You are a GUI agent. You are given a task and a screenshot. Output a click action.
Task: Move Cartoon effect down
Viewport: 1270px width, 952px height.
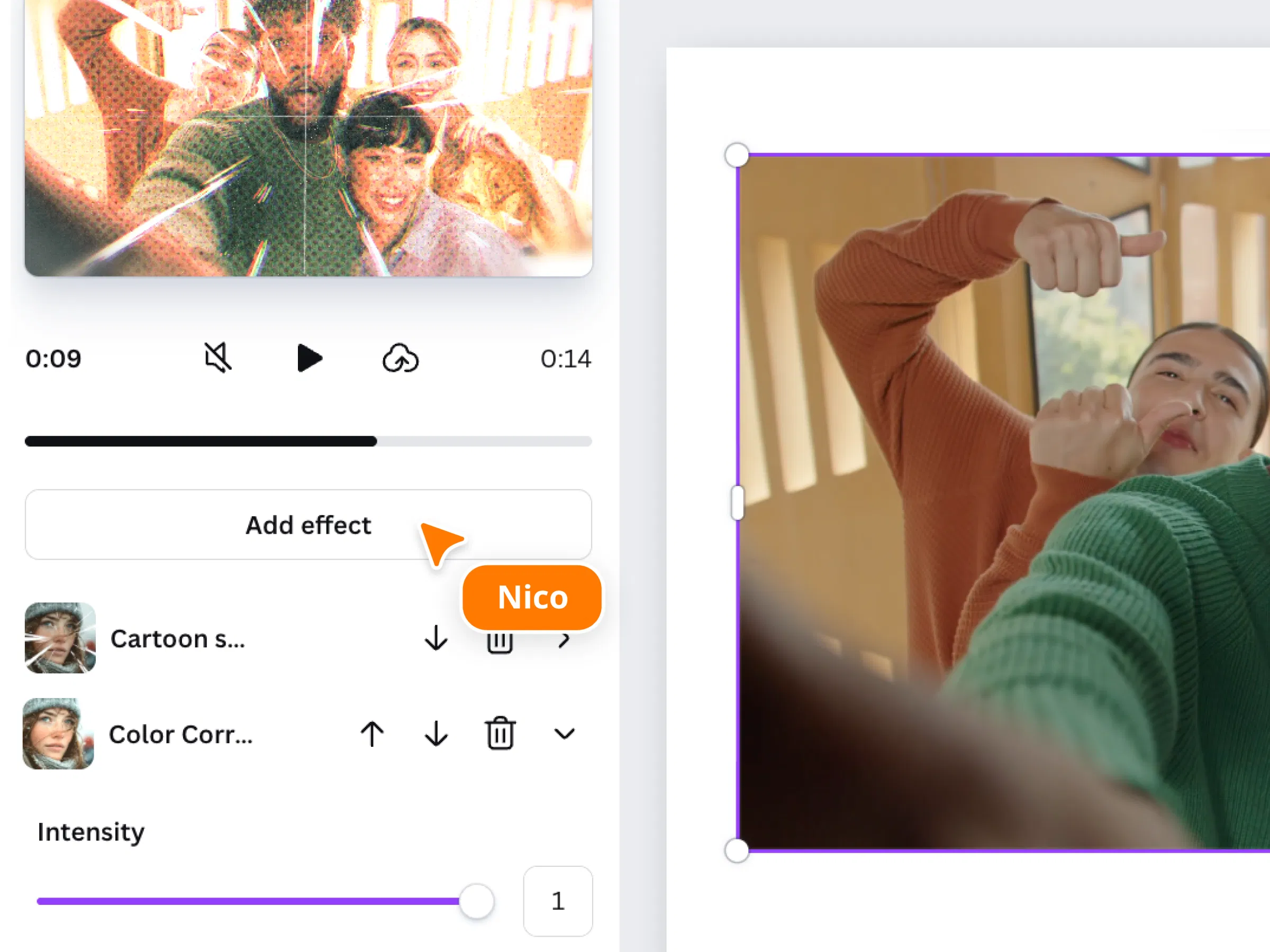pyautogui.click(x=436, y=638)
